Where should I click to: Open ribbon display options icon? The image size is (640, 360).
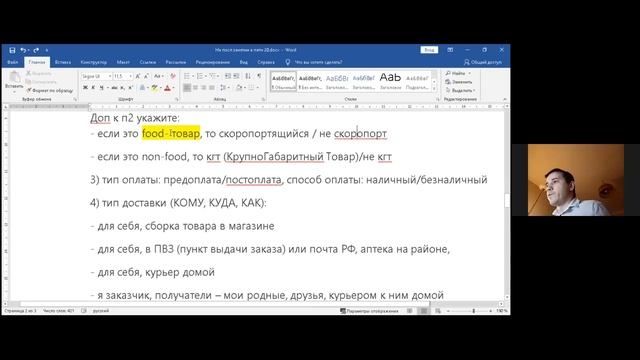(450, 50)
